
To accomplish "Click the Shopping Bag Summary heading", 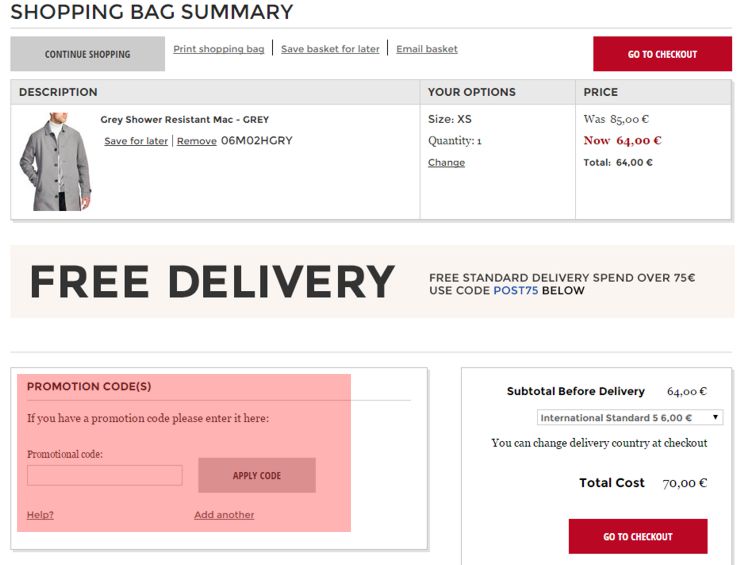I will coord(151,12).
